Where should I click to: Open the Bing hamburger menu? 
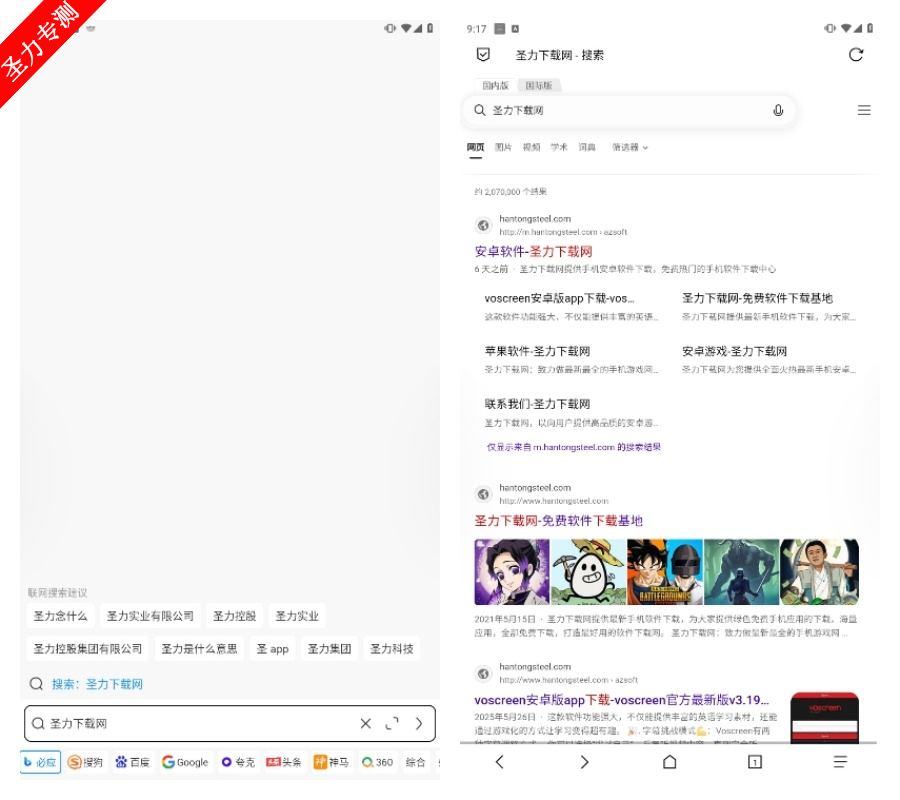tap(864, 110)
